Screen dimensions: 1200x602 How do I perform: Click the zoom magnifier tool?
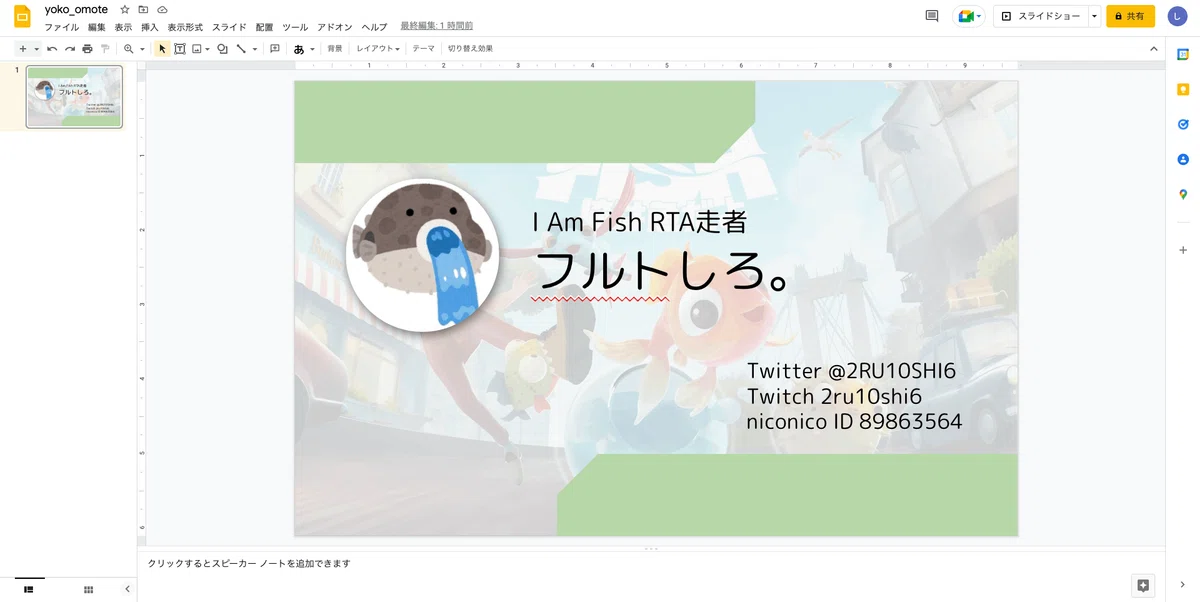click(x=128, y=48)
